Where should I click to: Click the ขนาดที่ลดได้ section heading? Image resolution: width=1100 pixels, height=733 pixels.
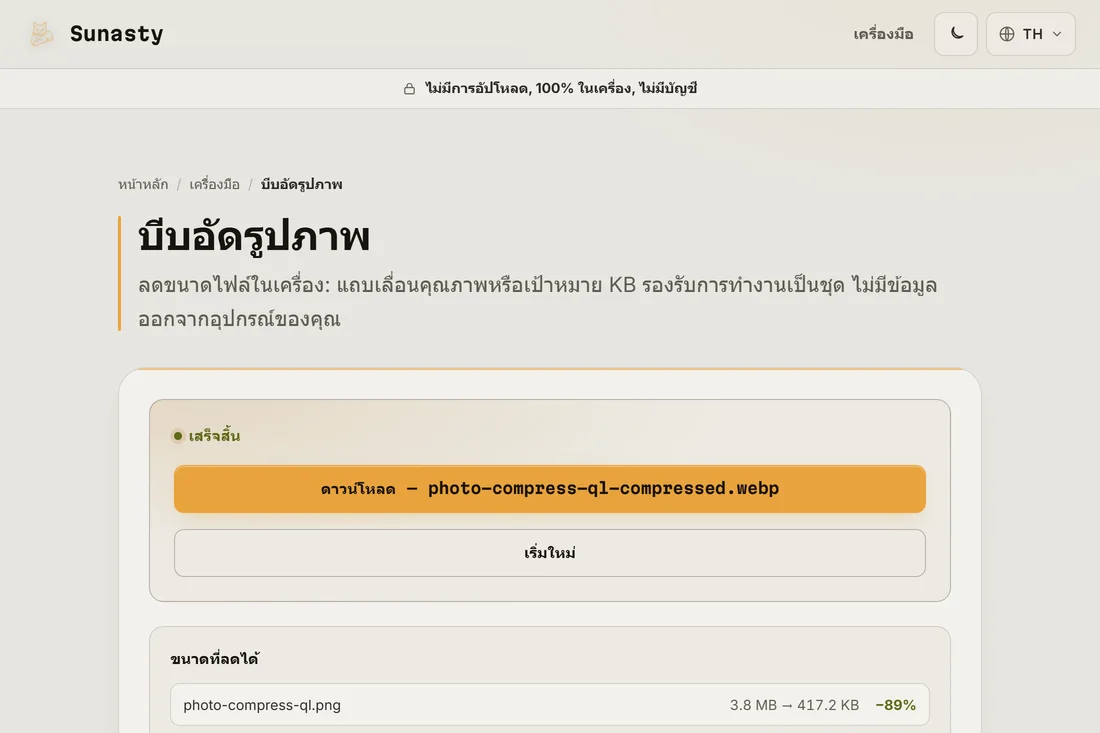pos(215,659)
